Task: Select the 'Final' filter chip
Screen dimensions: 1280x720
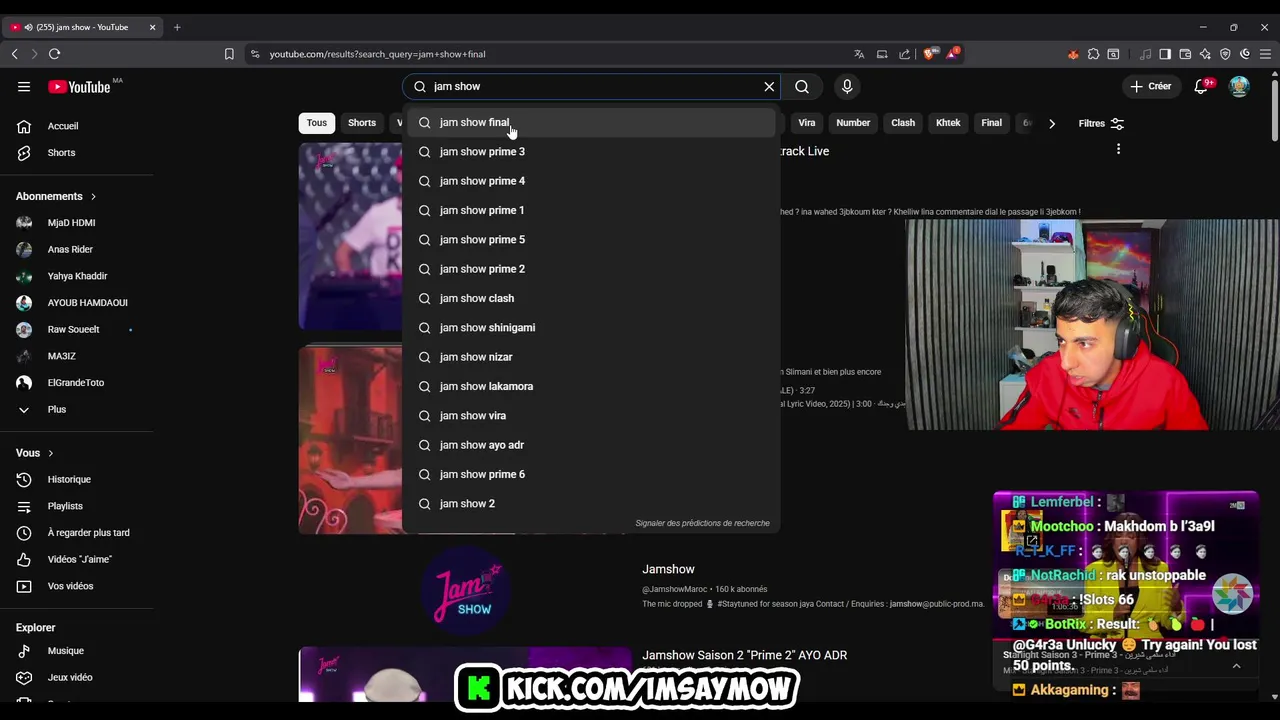Action: tap(992, 123)
